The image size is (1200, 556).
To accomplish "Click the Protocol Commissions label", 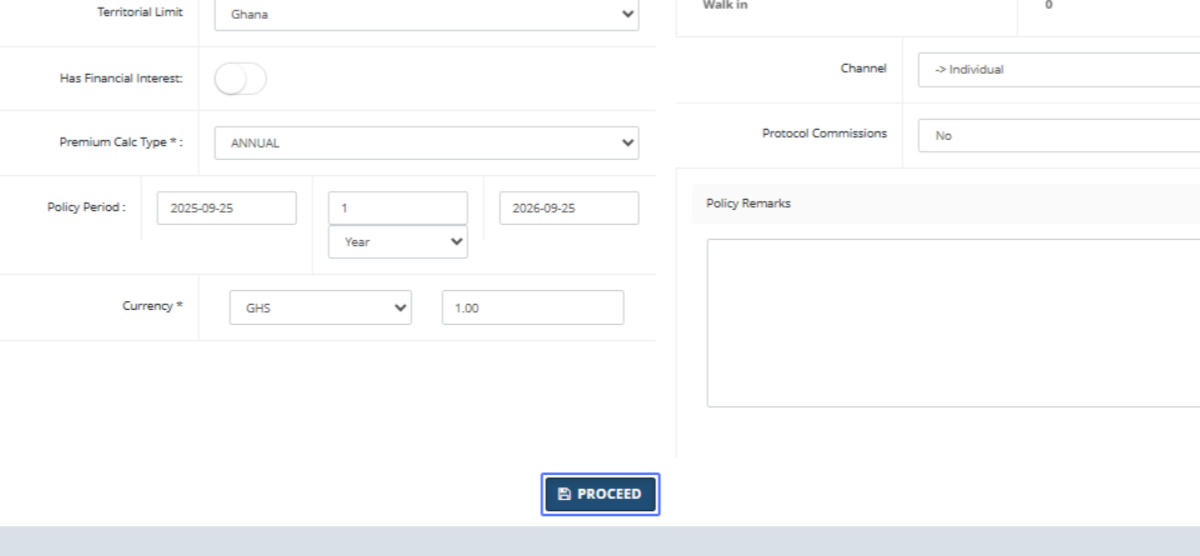I will pos(824,133).
